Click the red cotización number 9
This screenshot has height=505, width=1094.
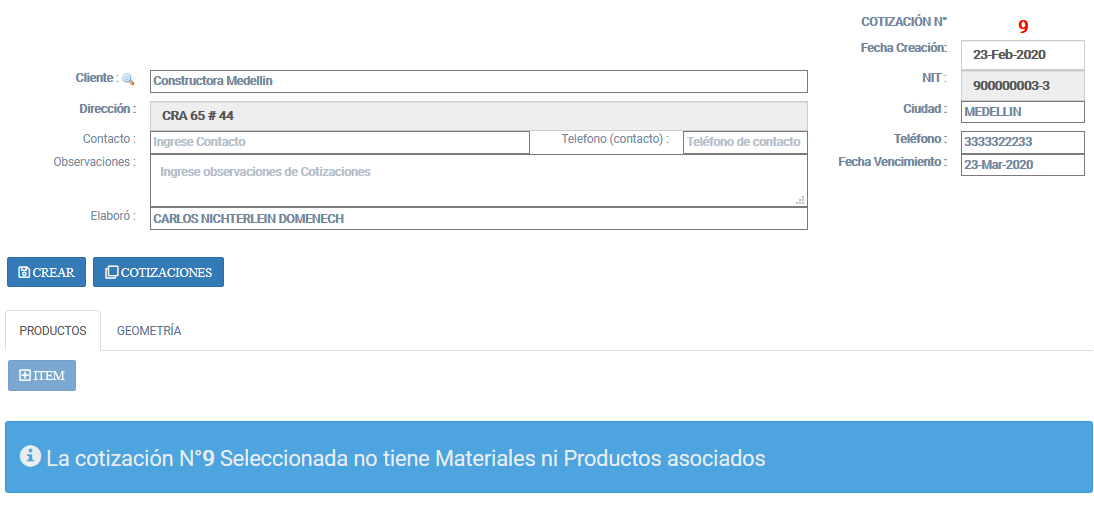point(1023,27)
